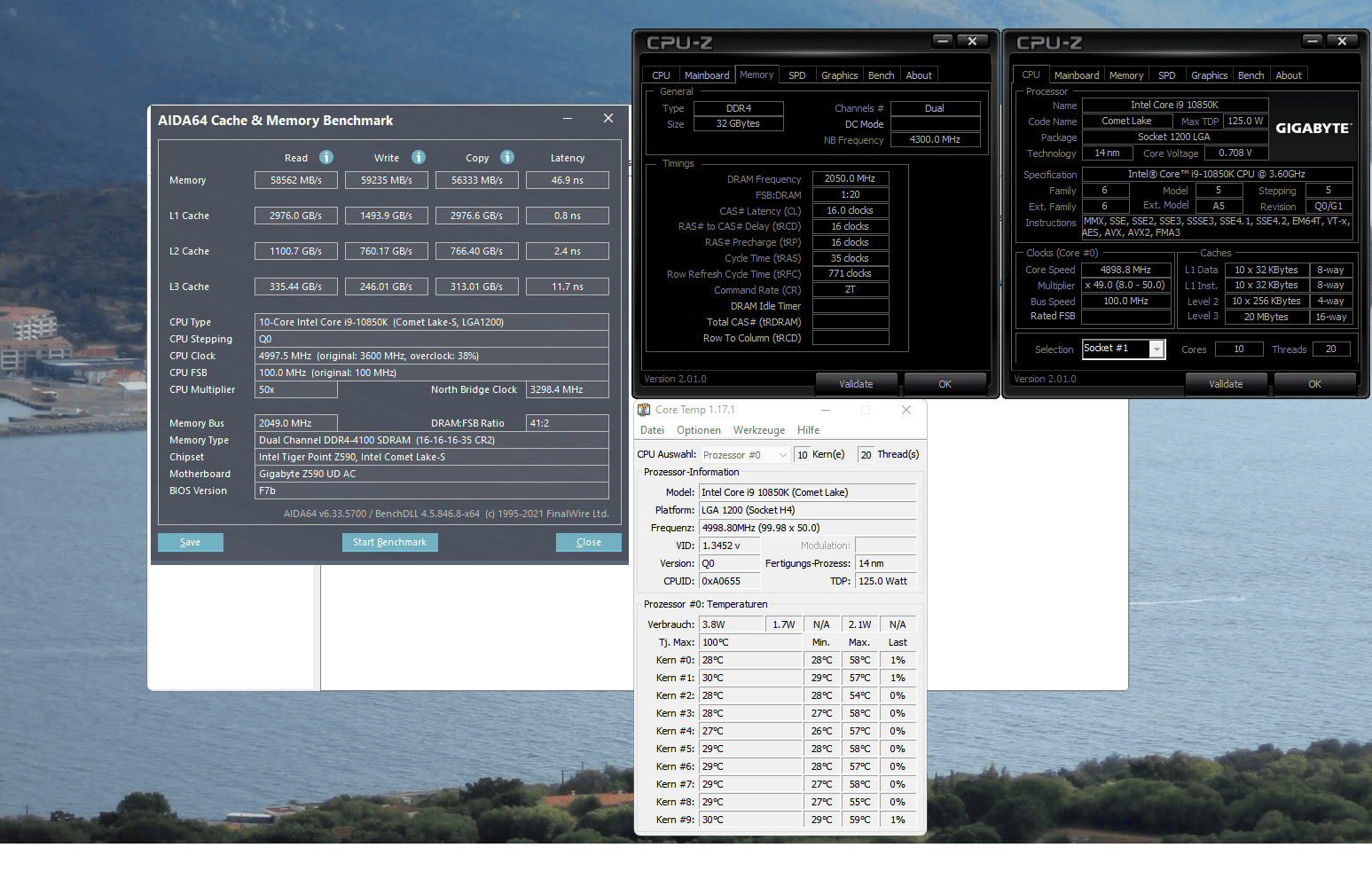Image resolution: width=1372 pixels, height=887 pixels.
Task: Open Graphics tab in right CPU-Z window
Action: click(1209, 75)
